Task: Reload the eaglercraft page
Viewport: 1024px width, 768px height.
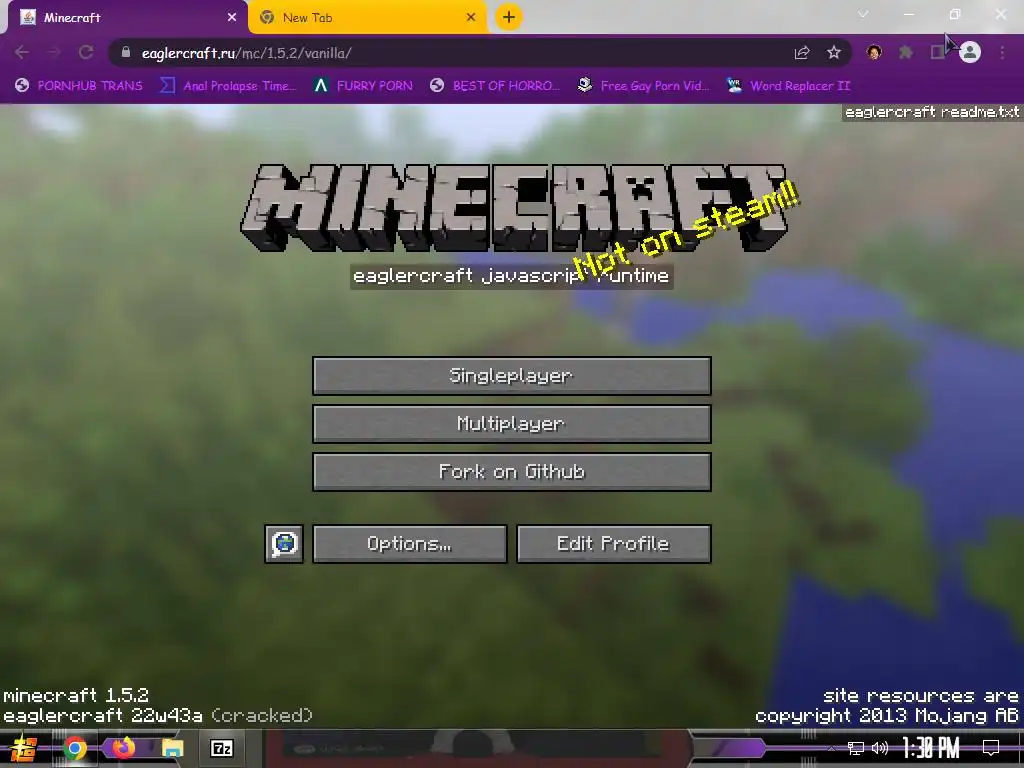Action: pyautogui.click(x=86, y=52)
